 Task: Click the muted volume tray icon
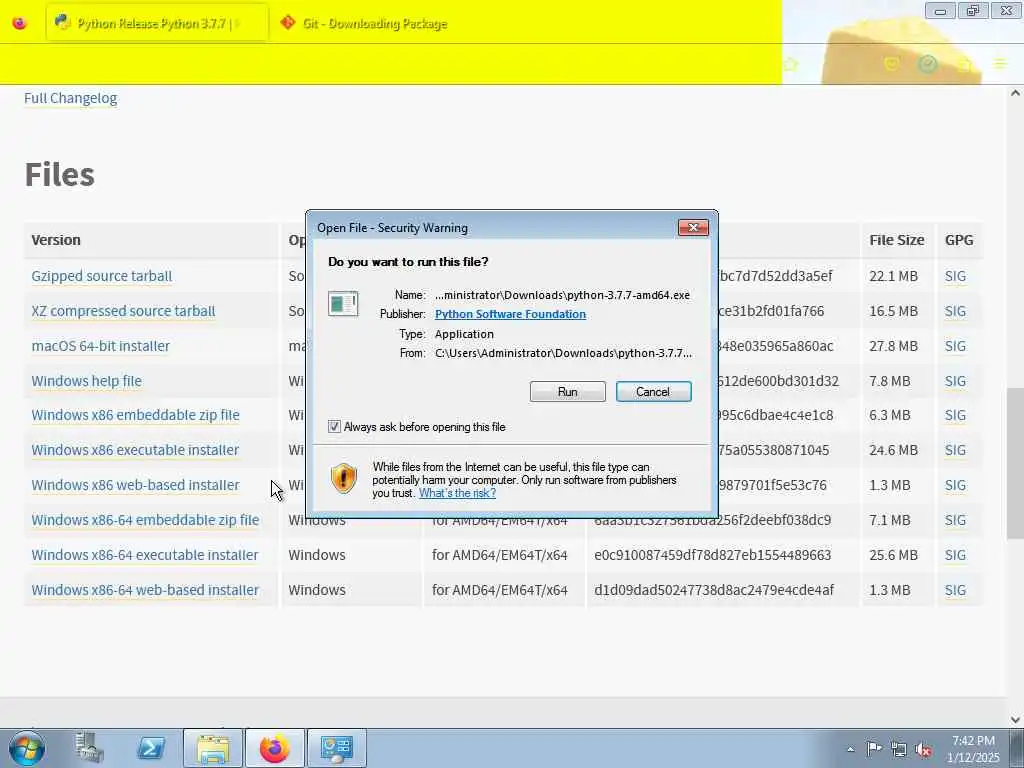coord(923,750)
